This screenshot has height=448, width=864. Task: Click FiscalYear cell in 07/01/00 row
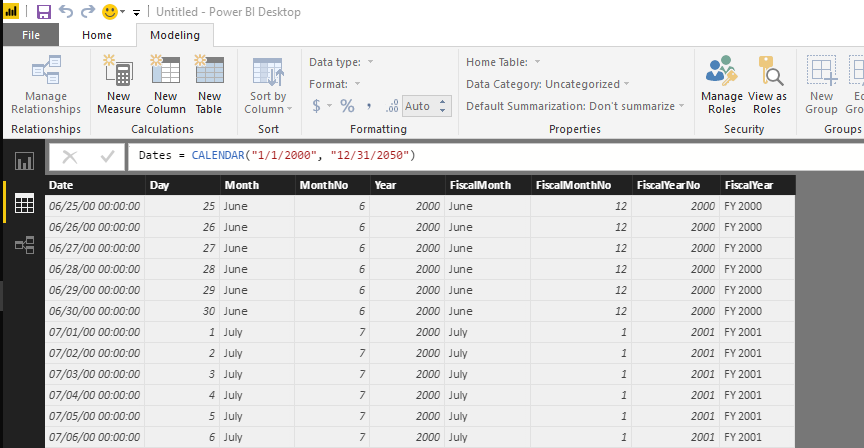coord(758,332)
